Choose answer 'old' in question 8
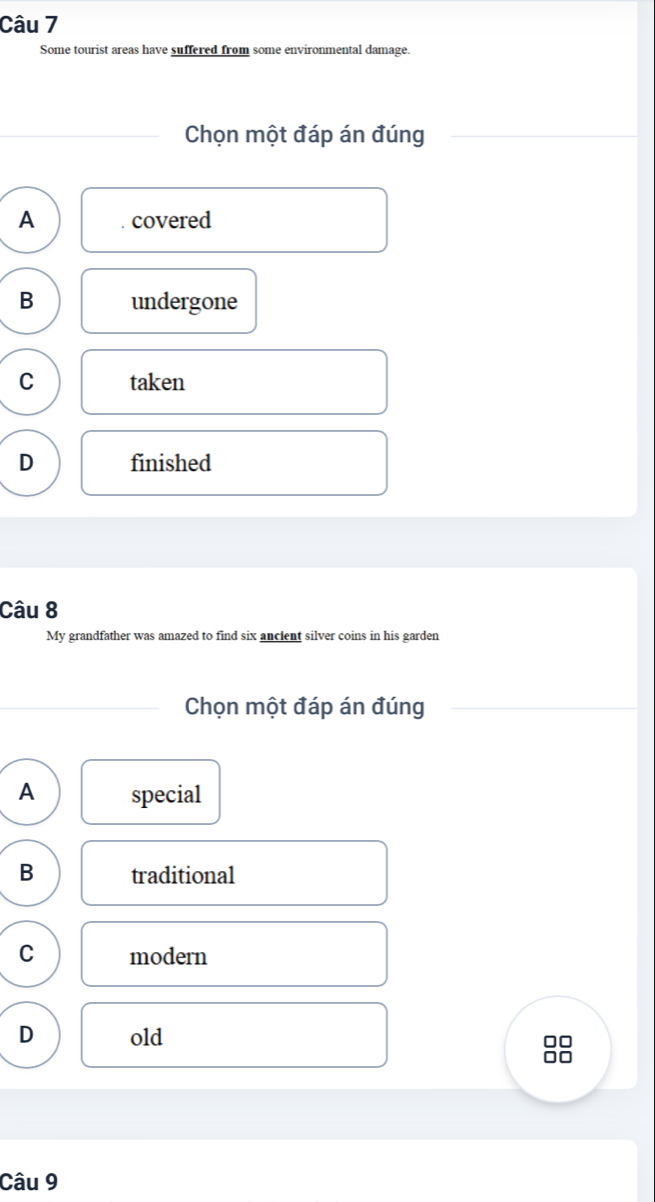The height and width of the screenshot is (1202, 655). point(234,1035)
